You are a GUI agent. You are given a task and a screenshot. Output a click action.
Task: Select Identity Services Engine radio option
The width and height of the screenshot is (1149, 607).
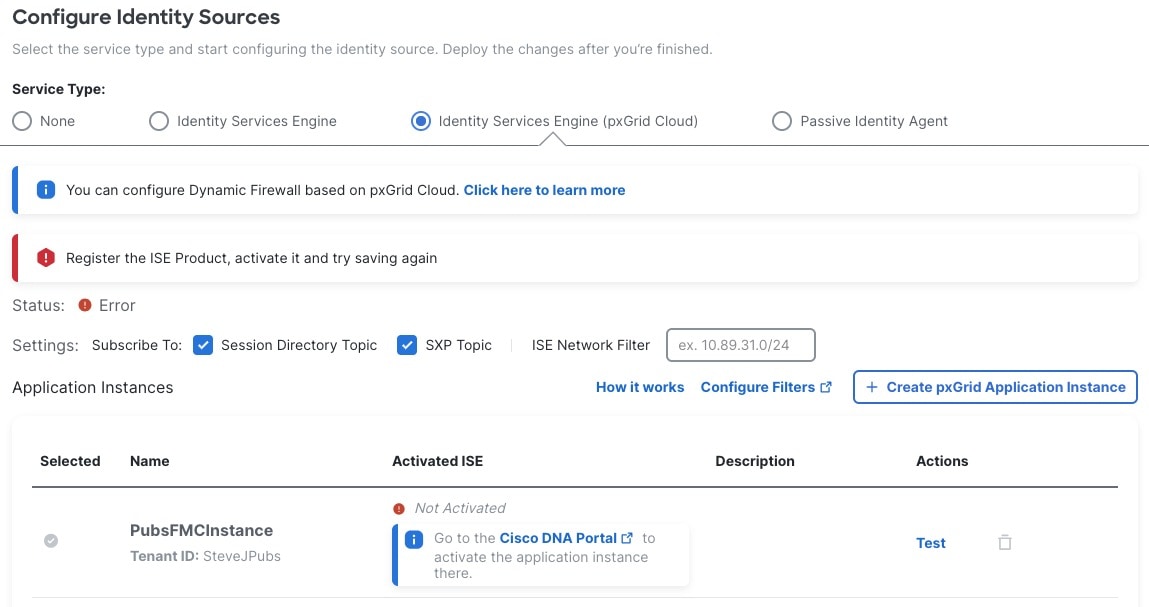[x=159, y=121]
